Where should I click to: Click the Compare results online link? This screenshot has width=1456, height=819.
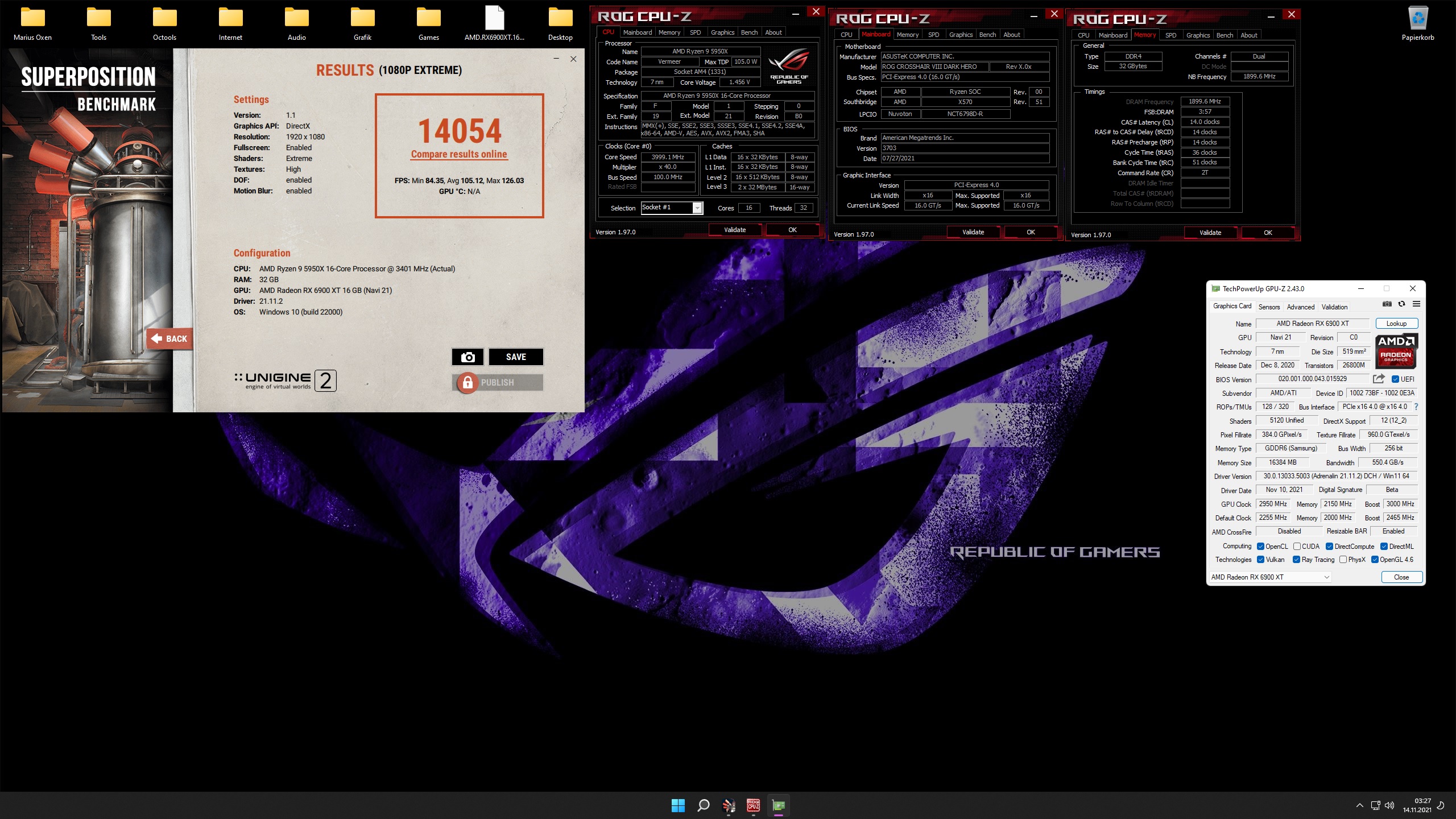tap(459, 154)
